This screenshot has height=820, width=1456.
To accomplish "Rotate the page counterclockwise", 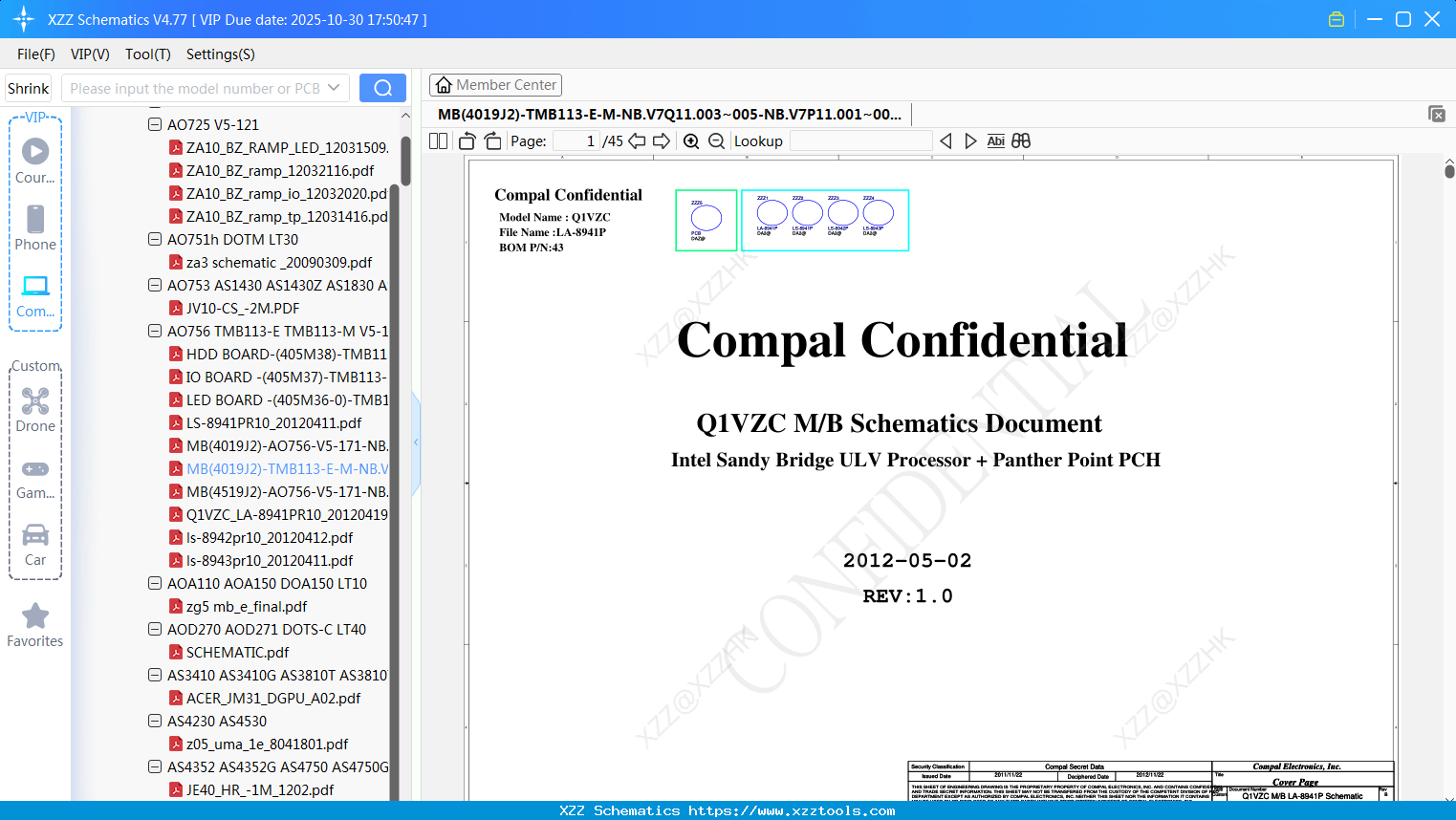I will pos(467,140).
